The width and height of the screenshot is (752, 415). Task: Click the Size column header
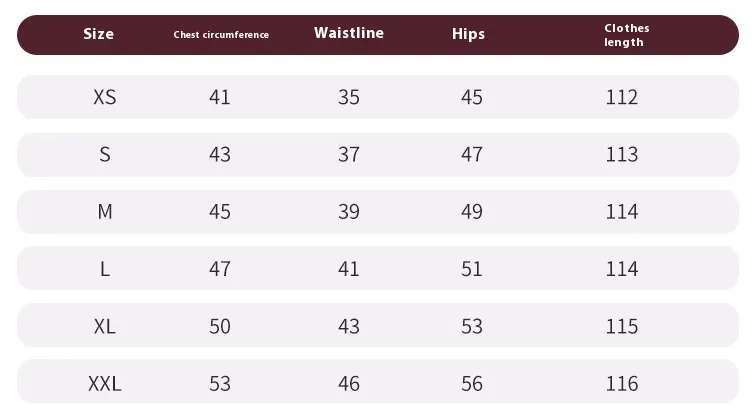98,34
